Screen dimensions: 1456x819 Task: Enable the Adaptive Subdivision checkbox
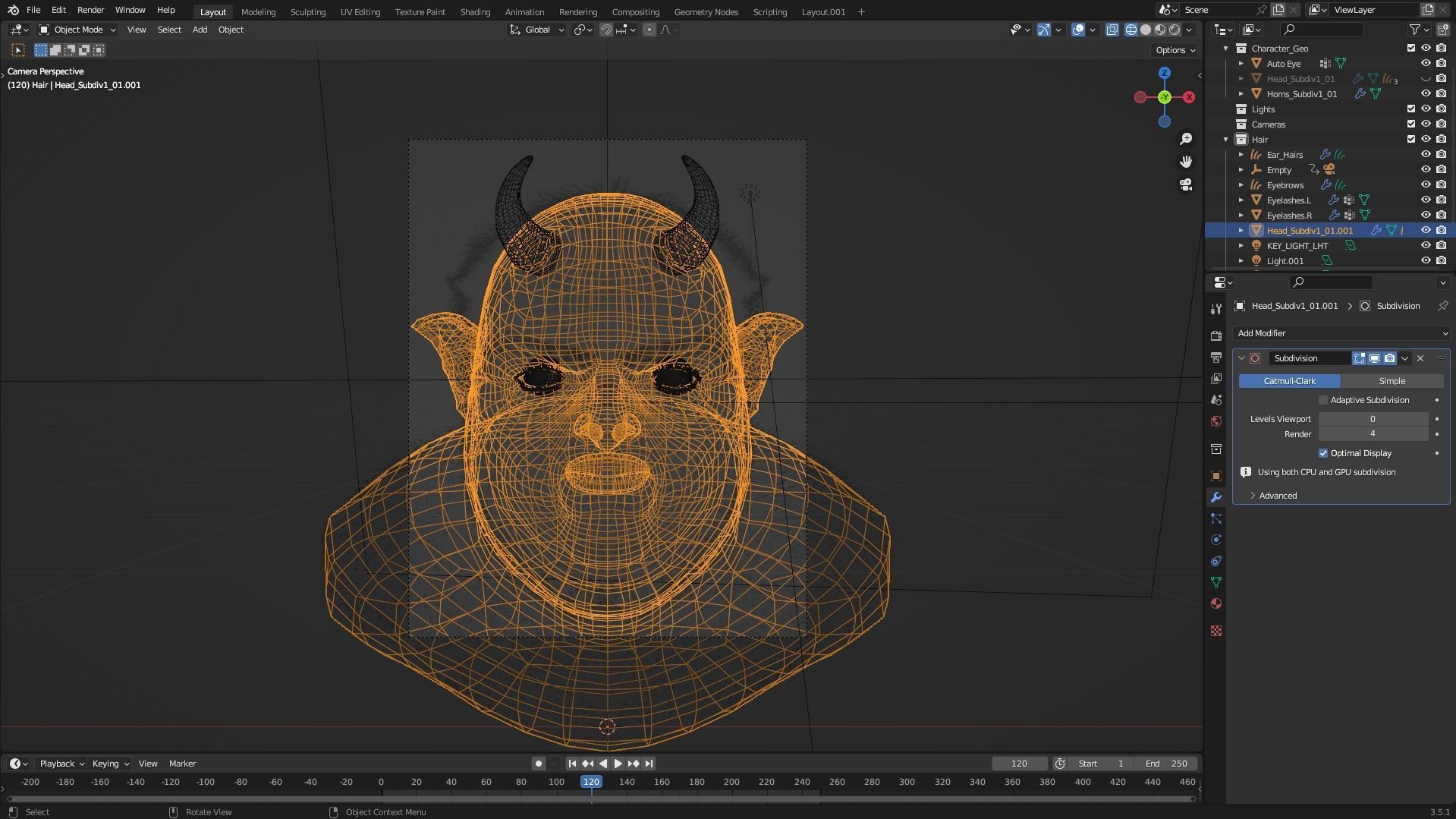point(1323,400)
